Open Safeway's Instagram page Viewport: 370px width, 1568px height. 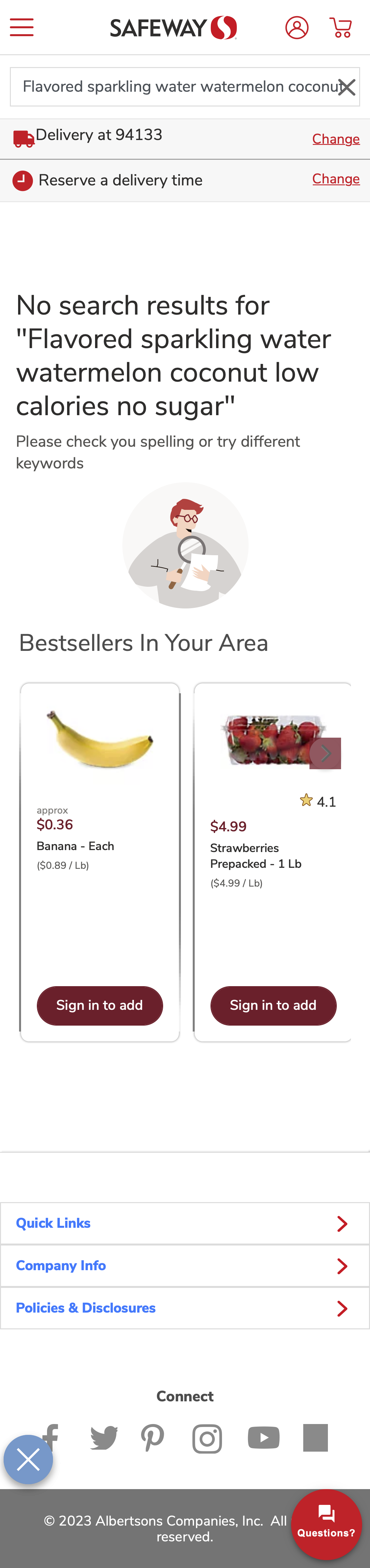tap(207, 1438)
